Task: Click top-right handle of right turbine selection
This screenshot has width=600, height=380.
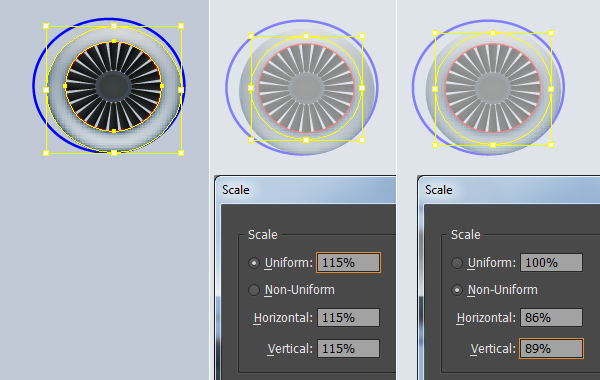Action: coord(551,33)
